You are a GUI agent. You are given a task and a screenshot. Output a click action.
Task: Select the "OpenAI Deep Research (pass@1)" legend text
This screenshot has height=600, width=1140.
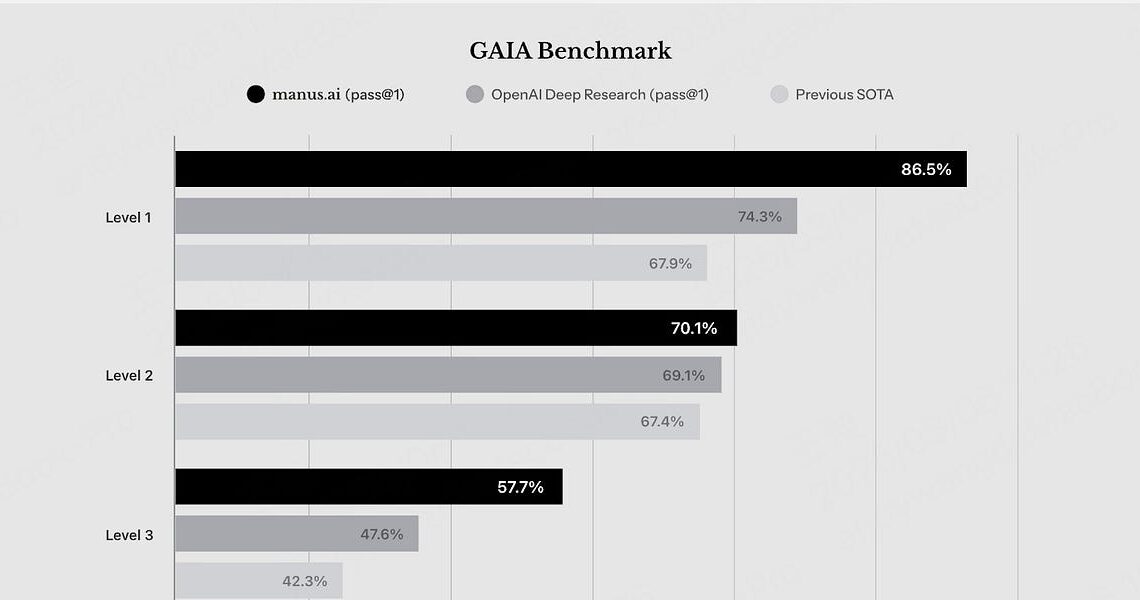(599, 95)
